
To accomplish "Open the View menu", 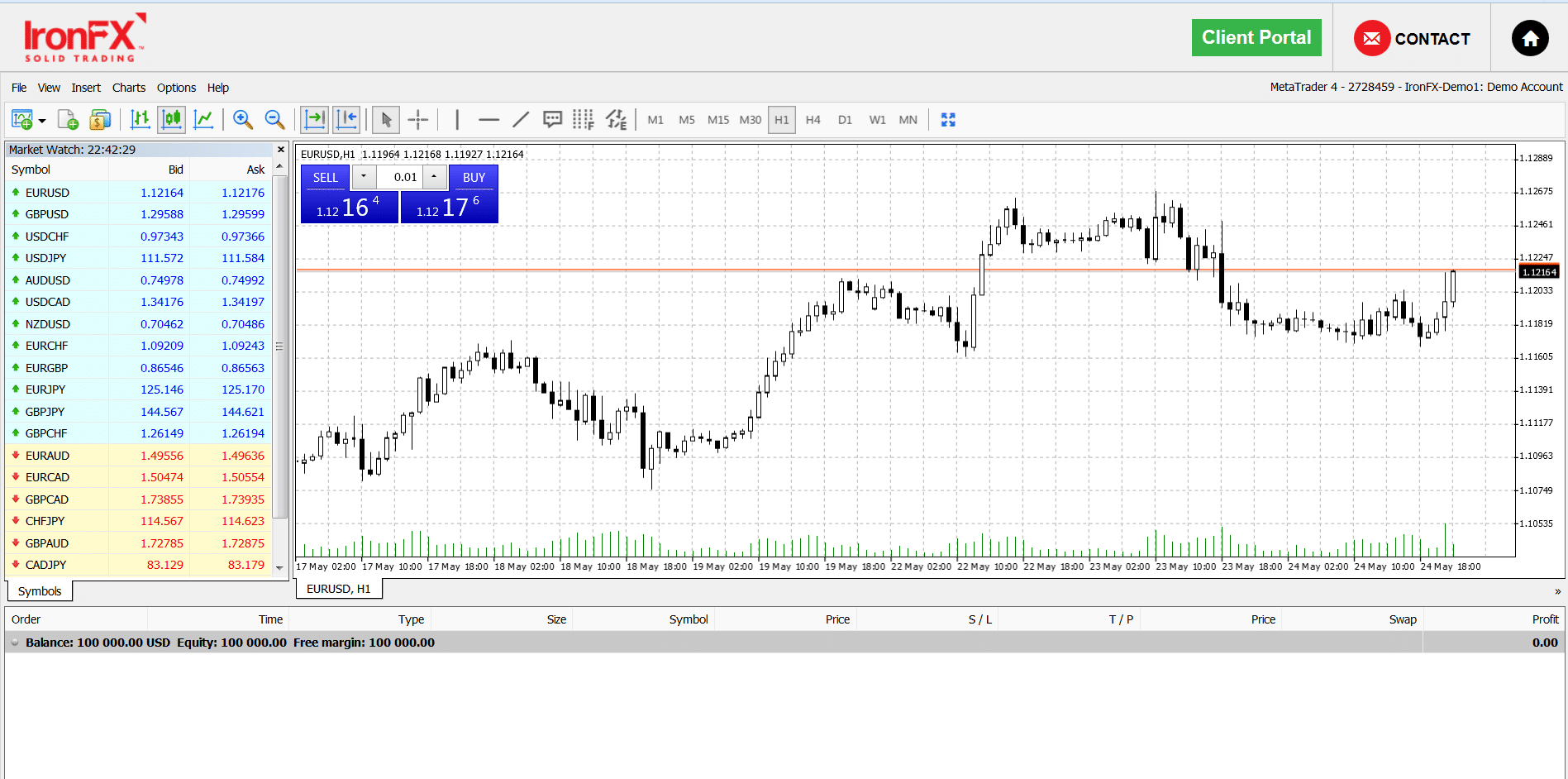I will coord(49,88).
